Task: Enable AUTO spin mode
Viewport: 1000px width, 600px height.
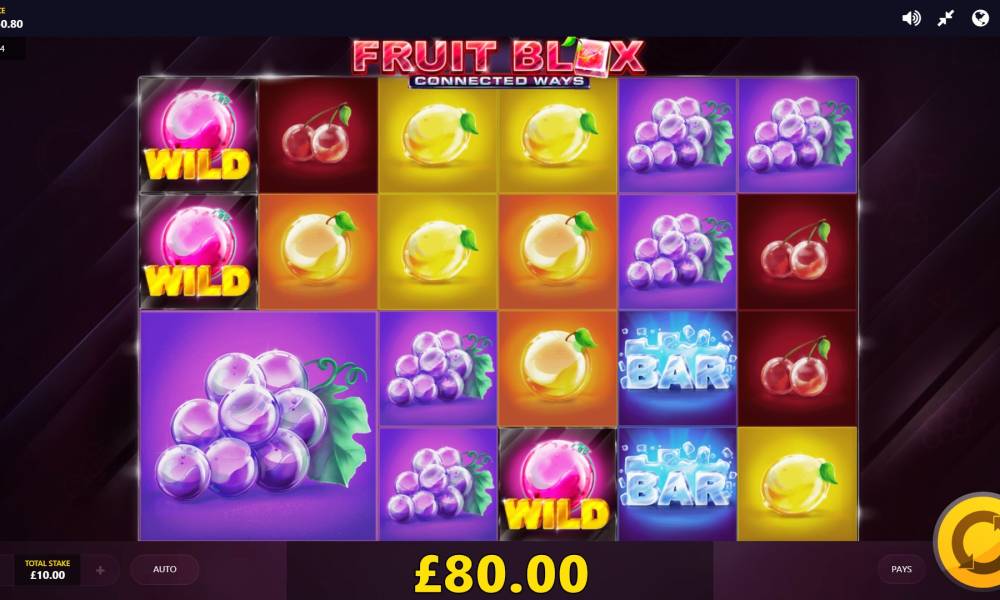Action: (165, 569)
